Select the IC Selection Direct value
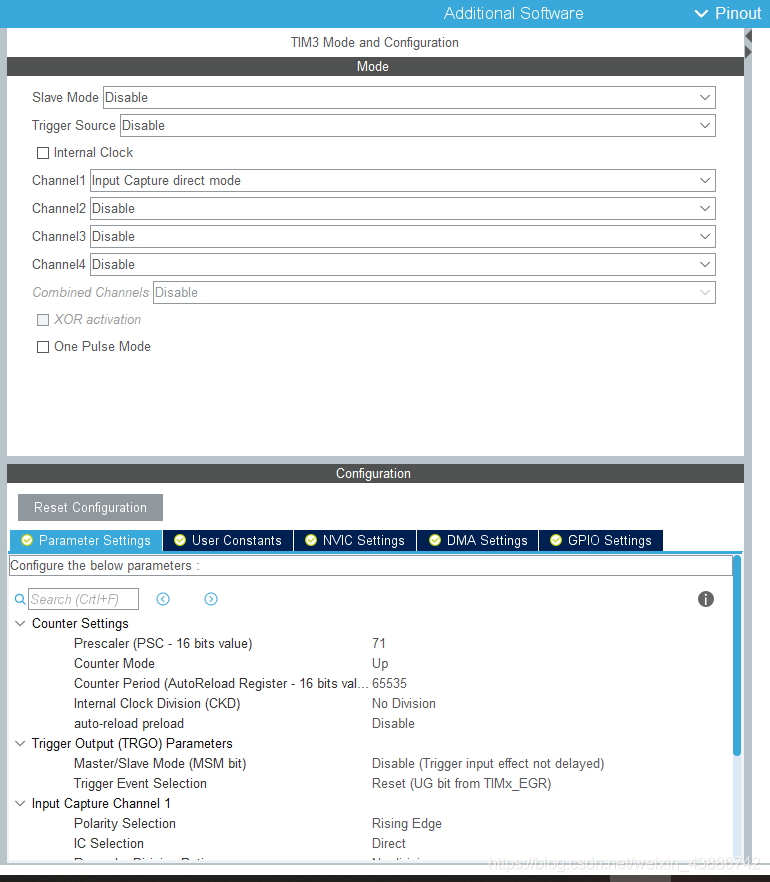The height and width of the screenshot is (882, 770). [389, 844]
